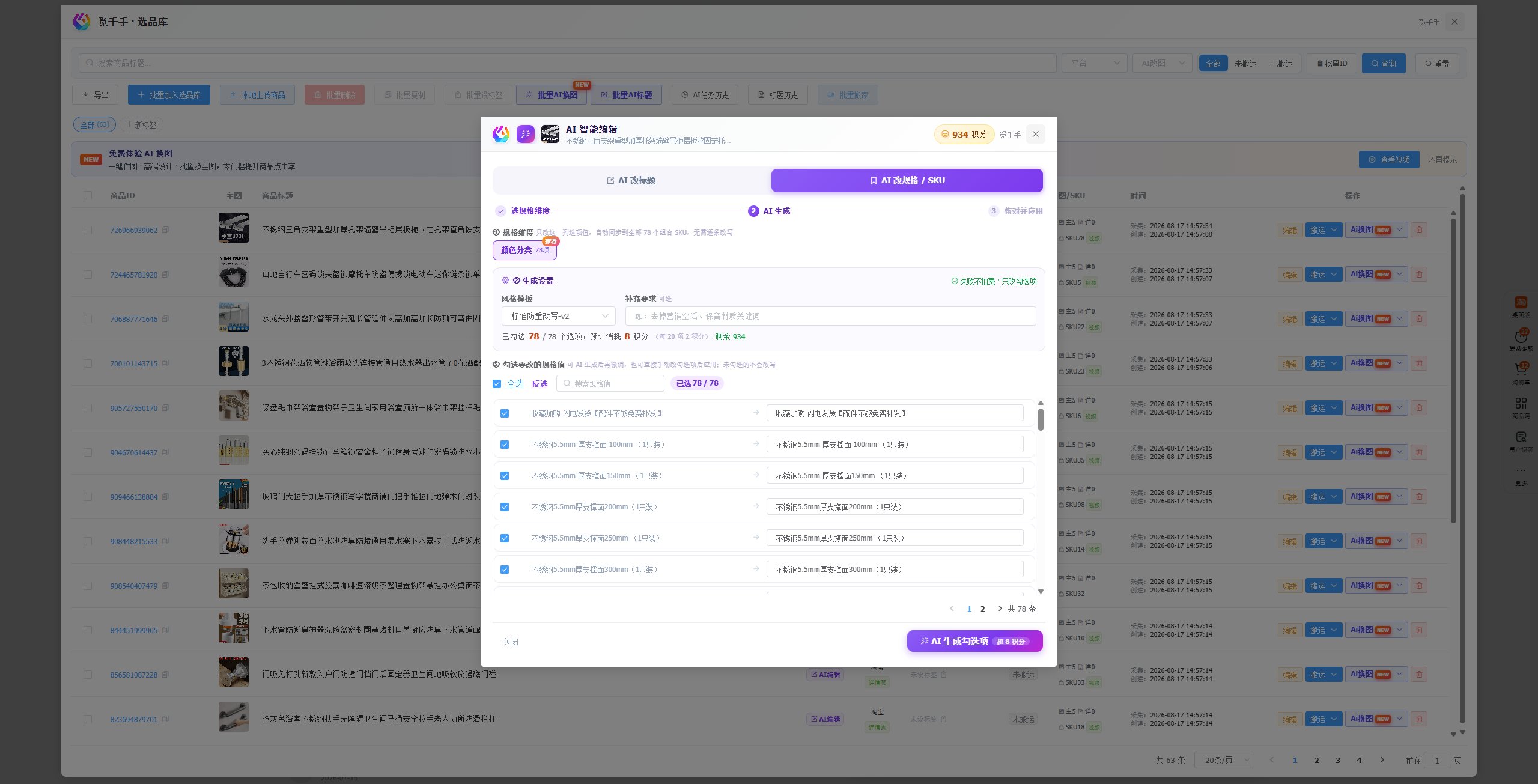
Task: Uncheck 不锈钢5.5mm 厚支撑面 100mm row checkbox
Action: point(505,445)
